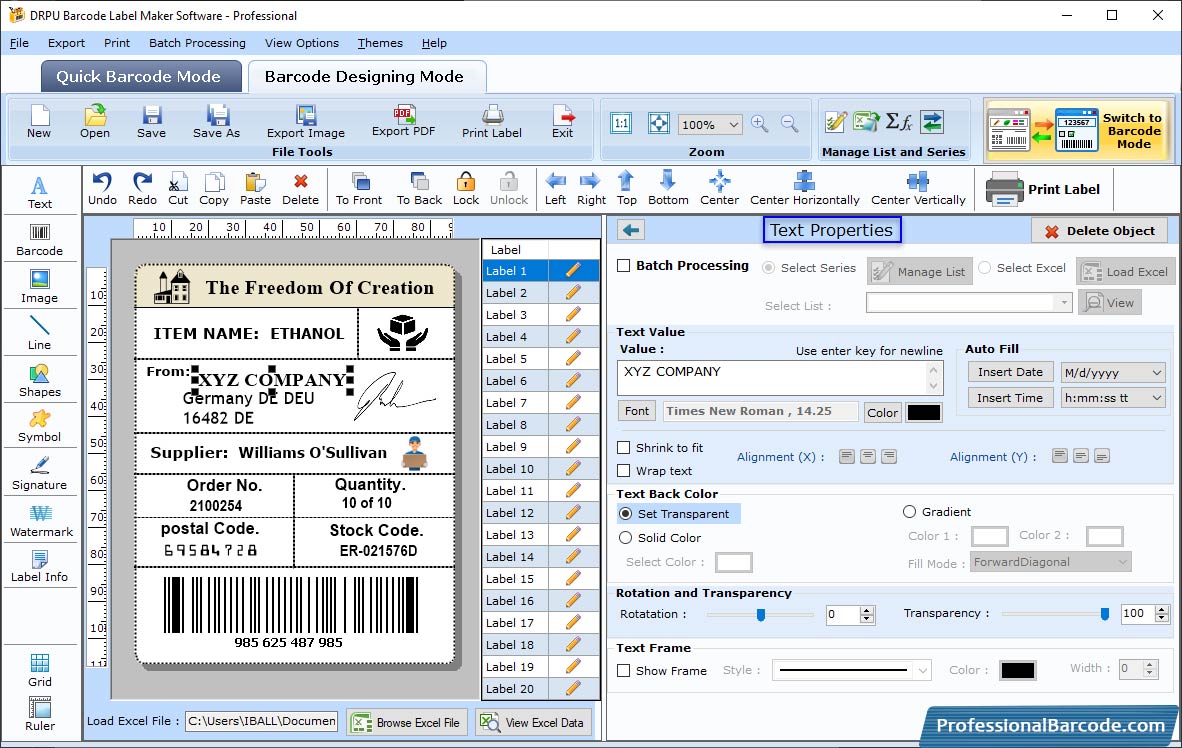Screen dimensions: 1182x748
Task: Lock the selected object
Action: [x=466, y=189]
